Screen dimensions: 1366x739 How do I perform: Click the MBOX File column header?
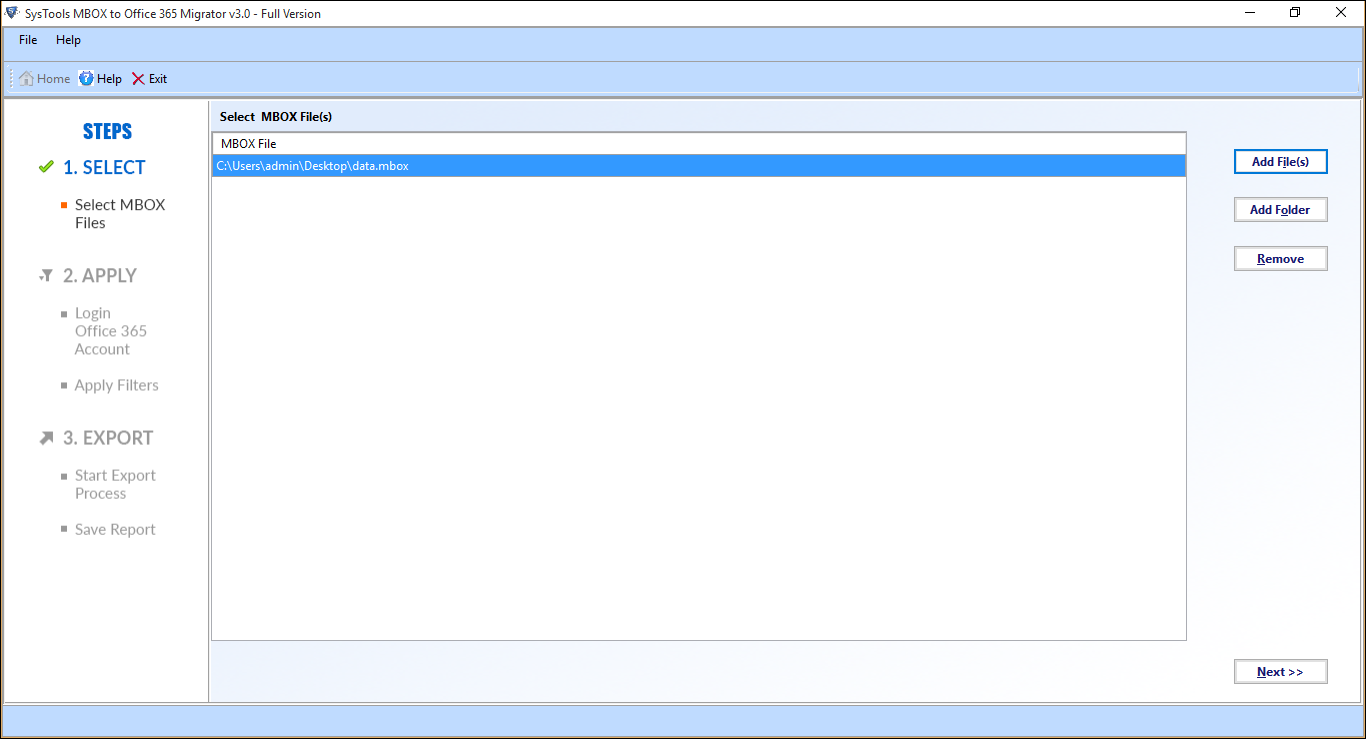coord(699,144)
